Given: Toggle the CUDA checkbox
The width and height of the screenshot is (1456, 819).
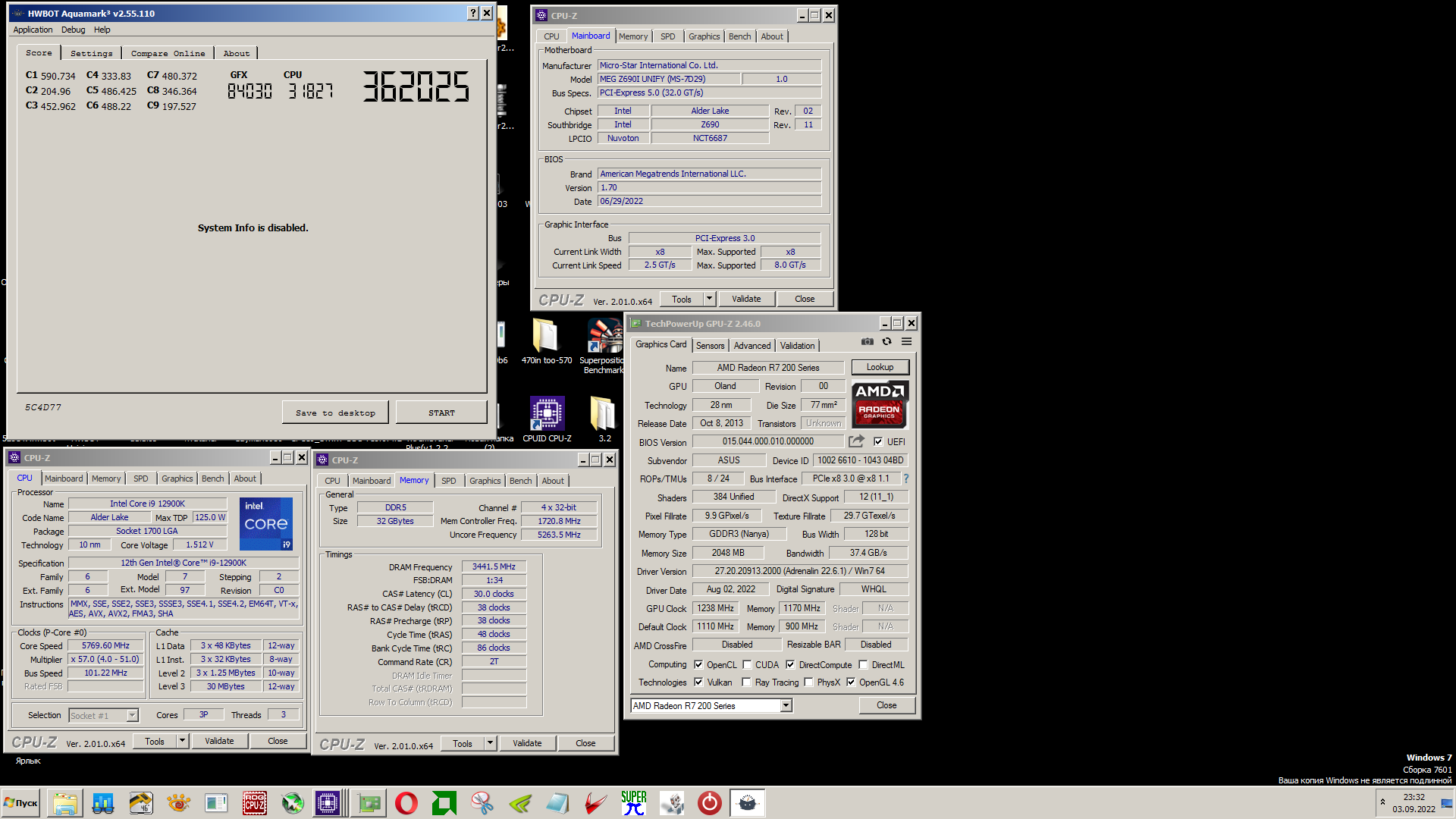Looking at the screenshot, I should 747,664.
